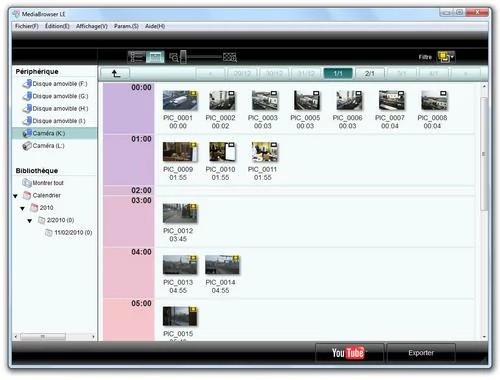
Task: Select Disque amovible (F:) device
Action: click(x=56, y=84)
